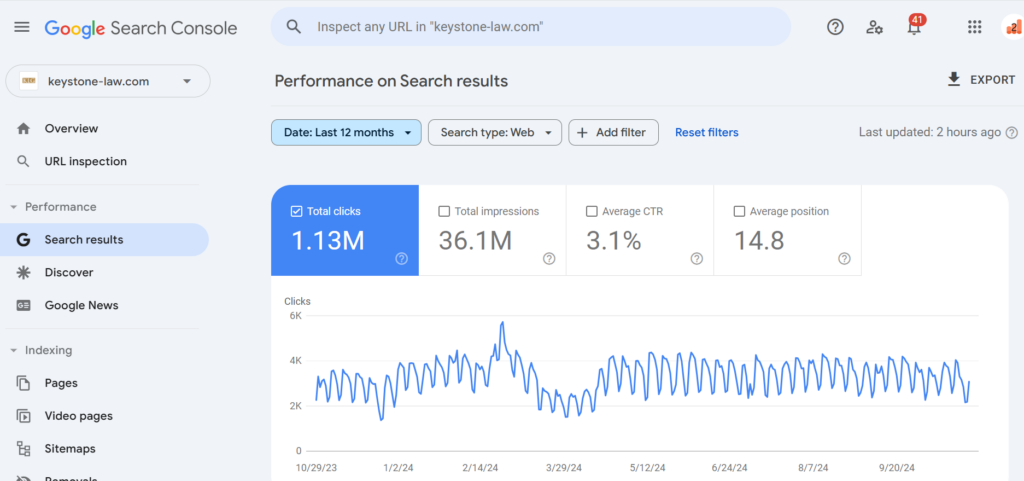Enable the Average CTR checkbox
This screenshot has height=481, width=1024.
(592, 211)
